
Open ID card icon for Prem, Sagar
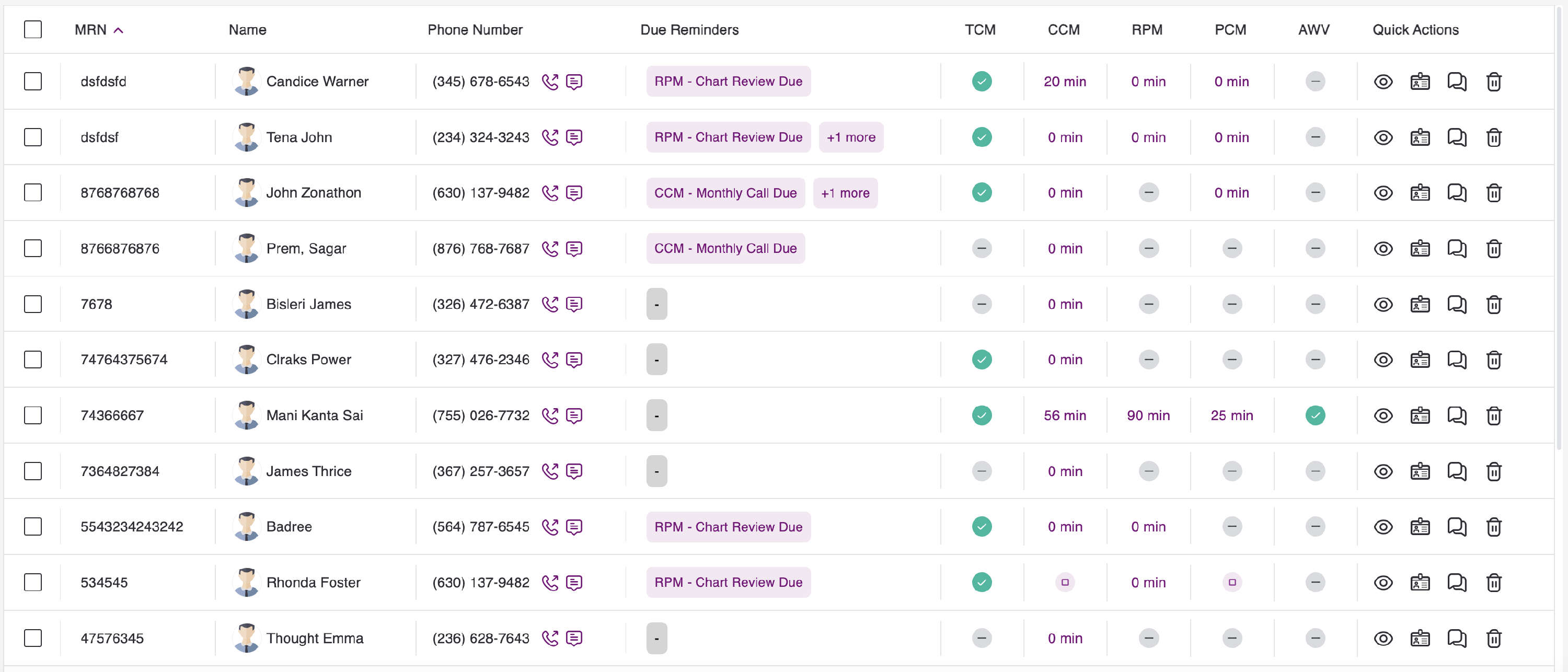tap(1420, 249)
